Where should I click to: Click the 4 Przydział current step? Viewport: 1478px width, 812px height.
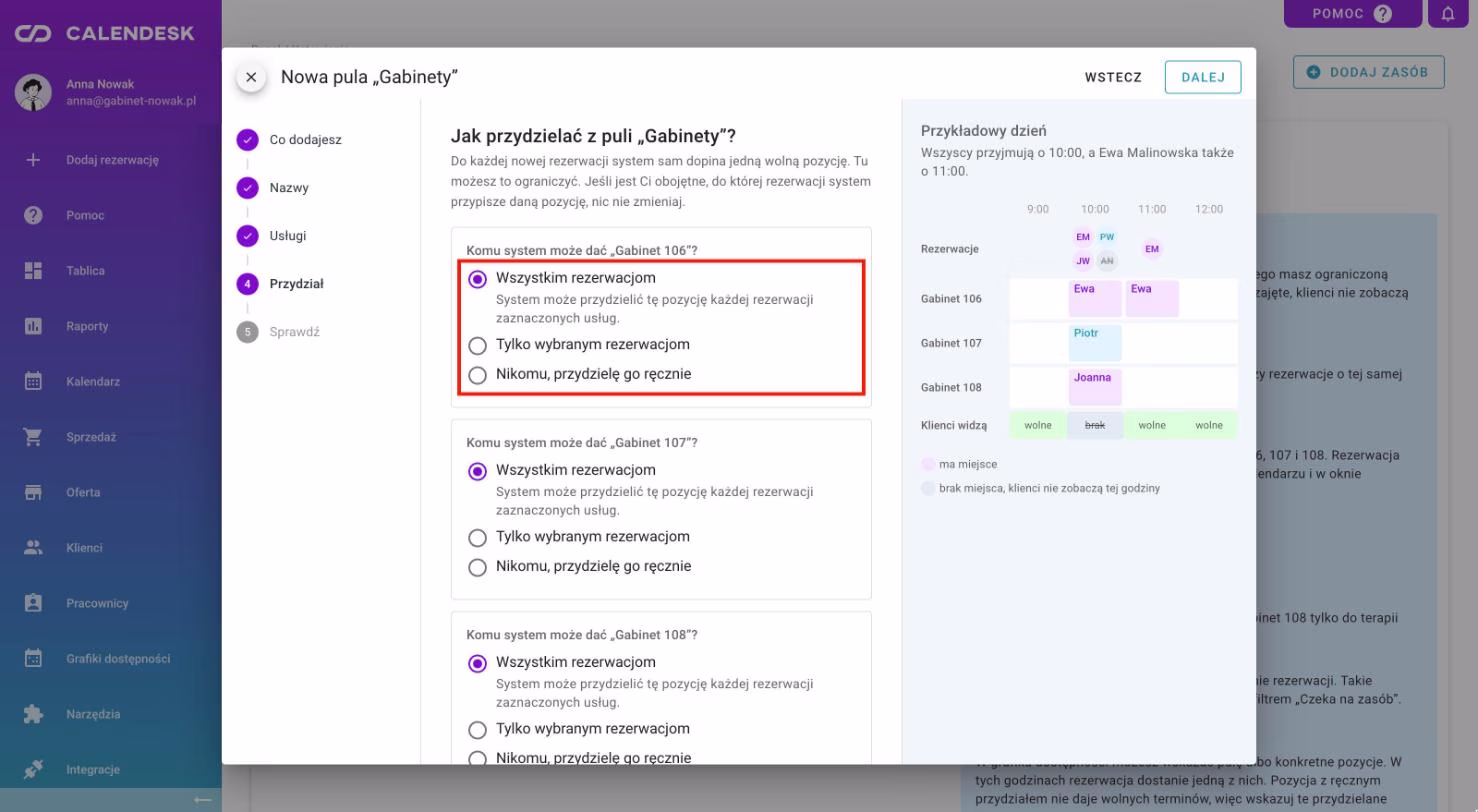pyautogui.click(x=280, y=284)
